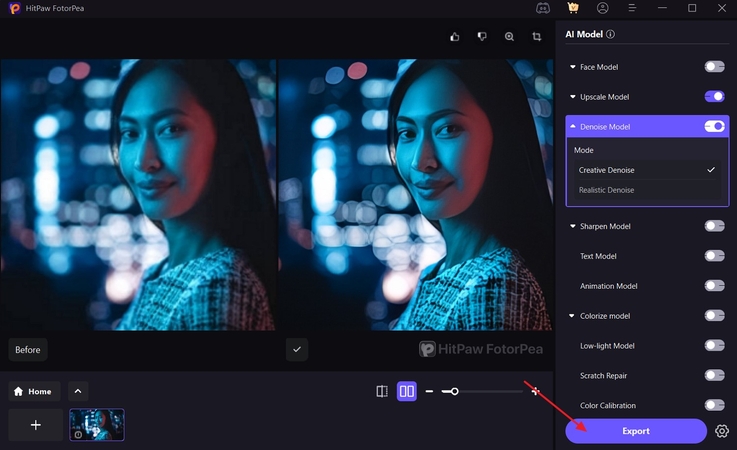Select Realistic Denoise mode
Screen dimensions: 737x450
(x=647, y=190)
